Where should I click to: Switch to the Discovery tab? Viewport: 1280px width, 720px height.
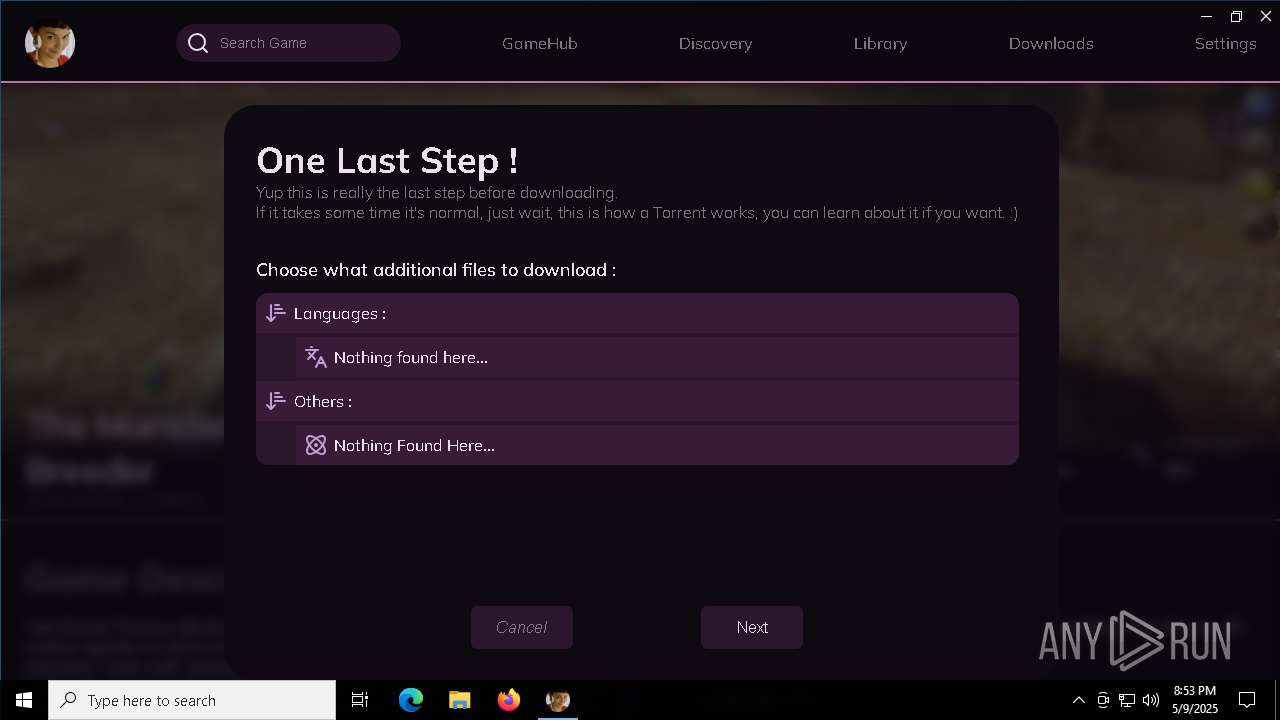tap(715, 43)
